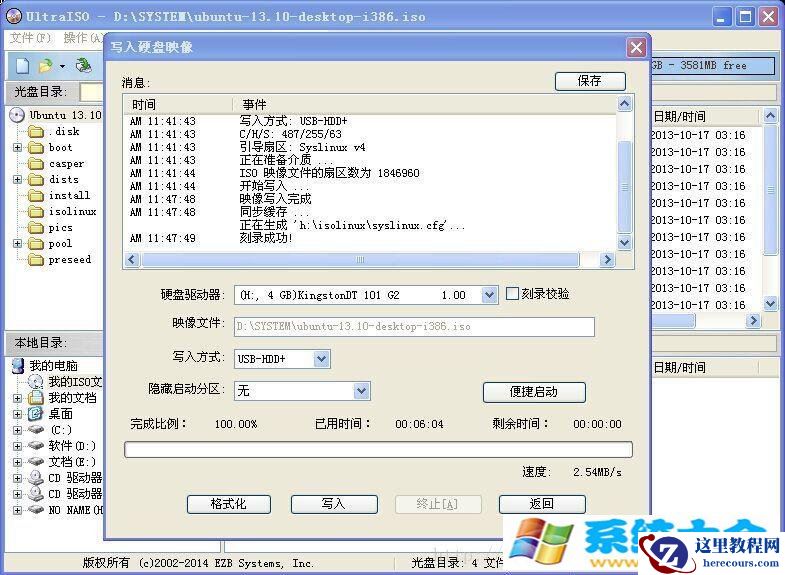Select the 文档 (E:) drive icon
The image size is (785, 575).
tap(36, 462)
